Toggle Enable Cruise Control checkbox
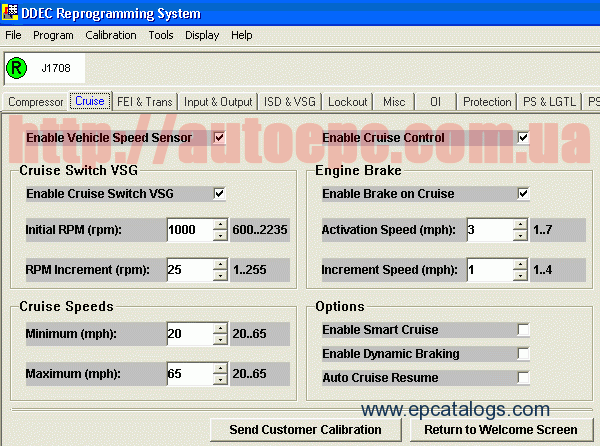This screenshot has width=600, height=446. click(523, 137)
